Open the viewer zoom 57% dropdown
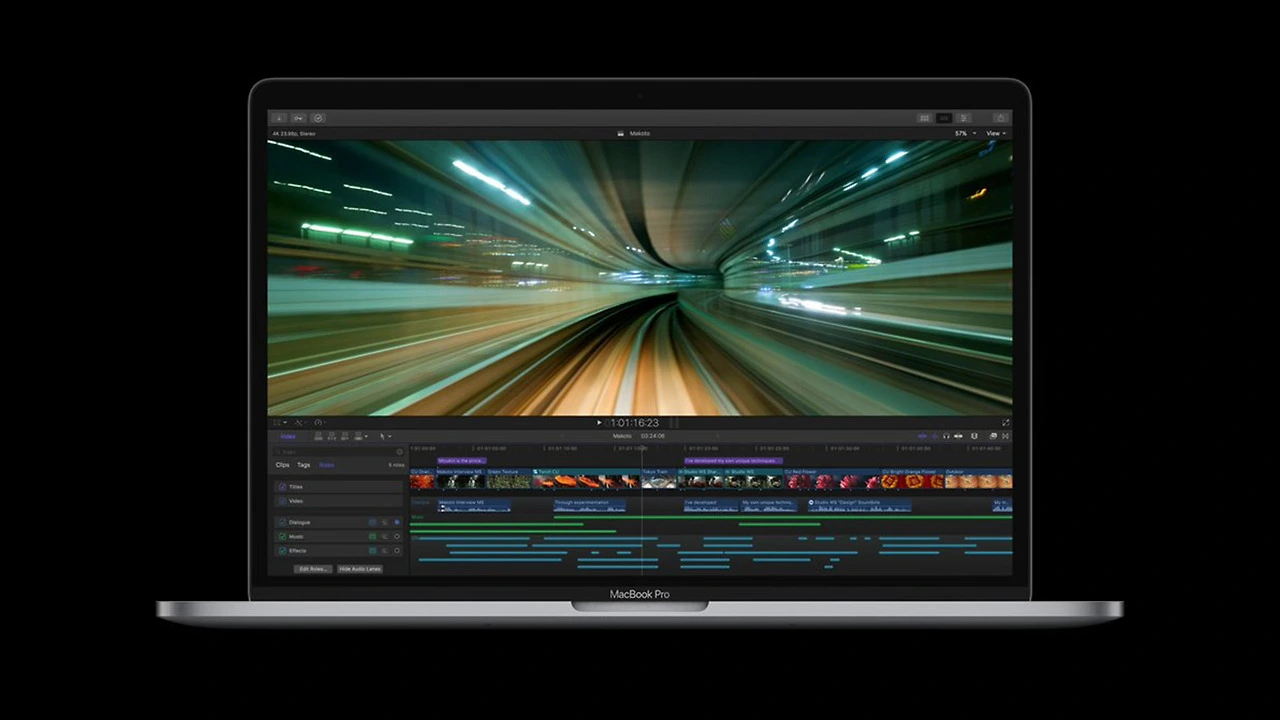Image resolution: width=1280 pixels, height=720 pixels. pos(965,133)
